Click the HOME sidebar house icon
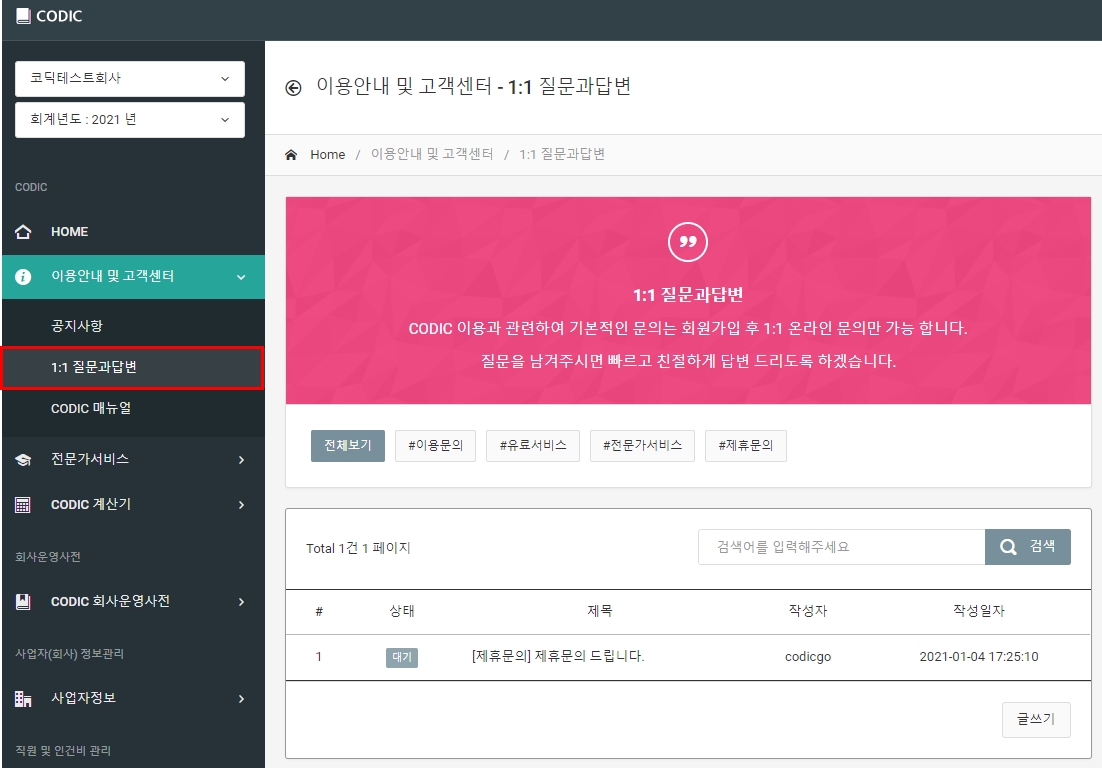This screenshot has width=1102, height=768. click(23, 232)
